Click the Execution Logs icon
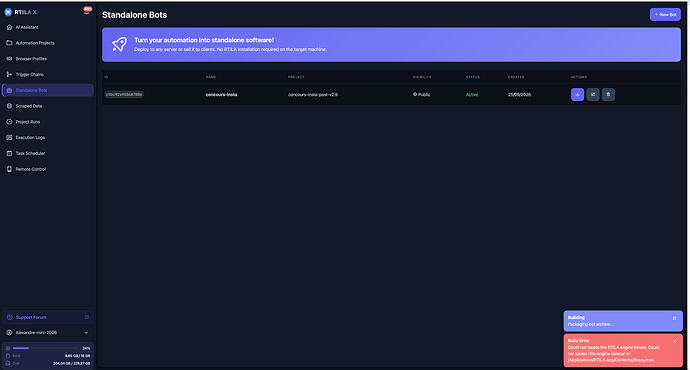The height and width of the screenshot is (370, 690). pos(9,138)
